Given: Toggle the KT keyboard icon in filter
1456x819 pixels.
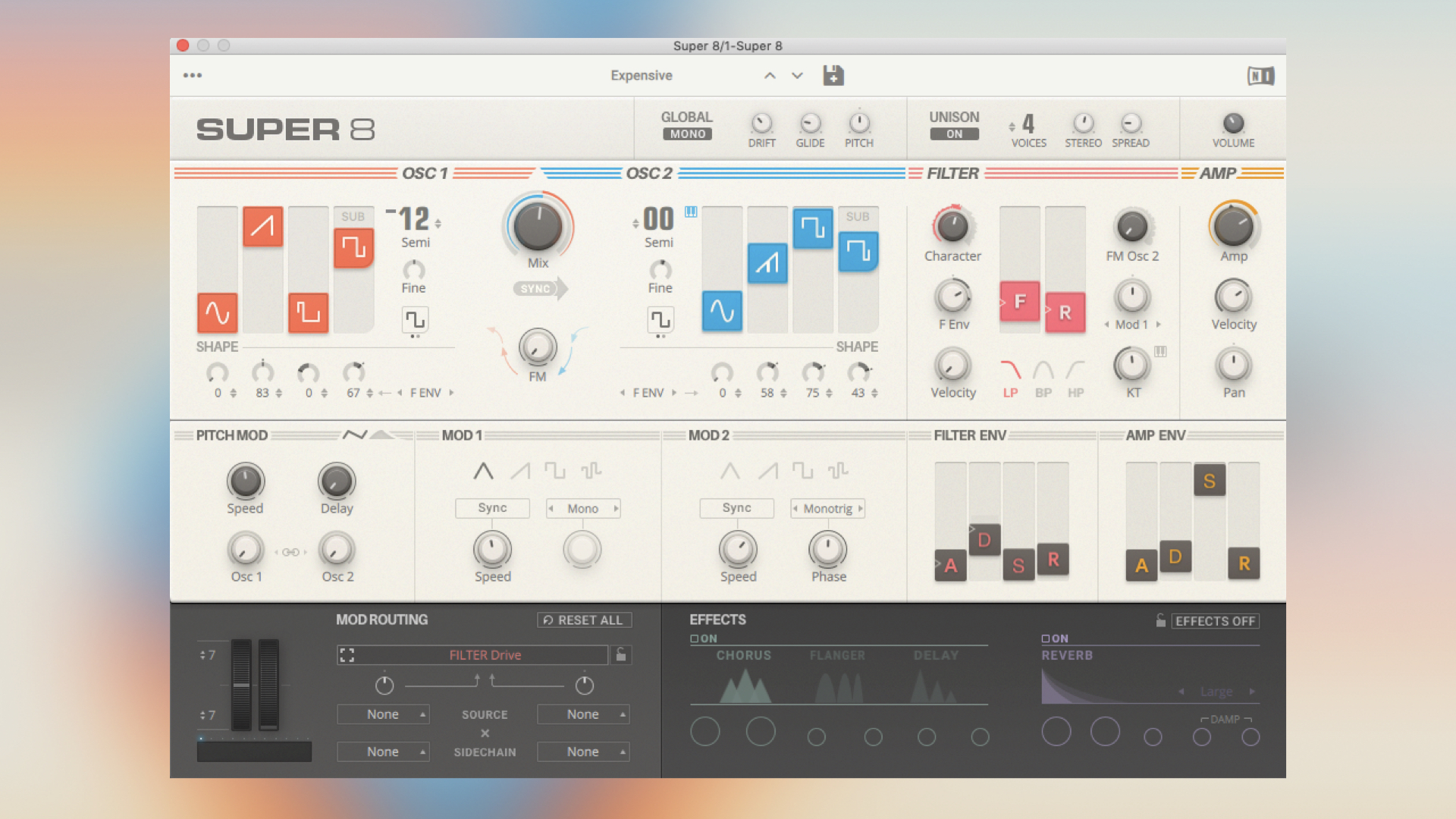Looking at the screenshot, I should [x=1160, y=351].
